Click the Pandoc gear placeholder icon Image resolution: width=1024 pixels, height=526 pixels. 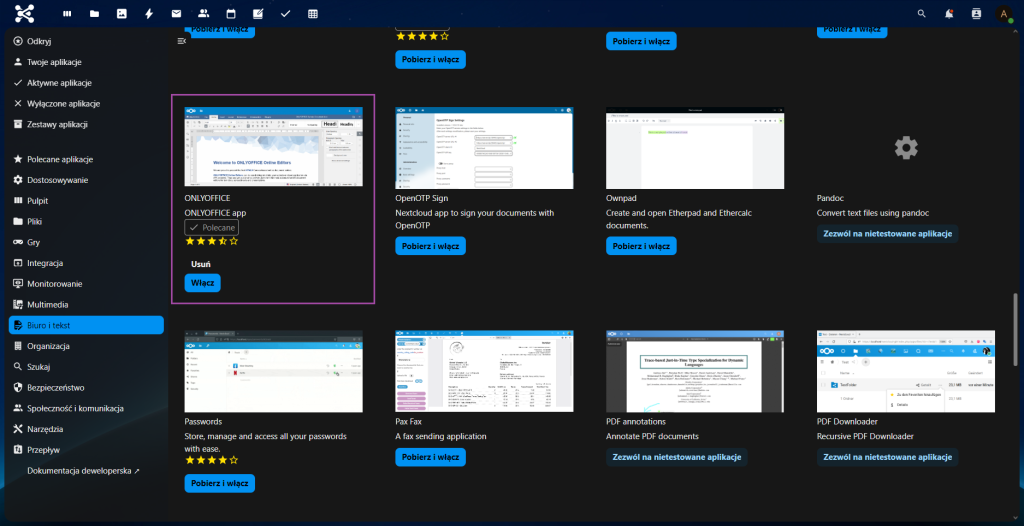click(906, 148)
